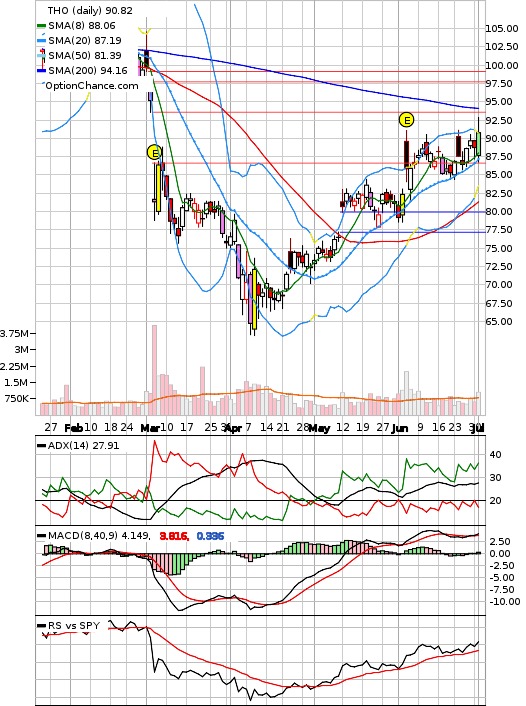Click the red MACD signal value 3.816
Screen dimensions: 526x706
coord(174,536)
